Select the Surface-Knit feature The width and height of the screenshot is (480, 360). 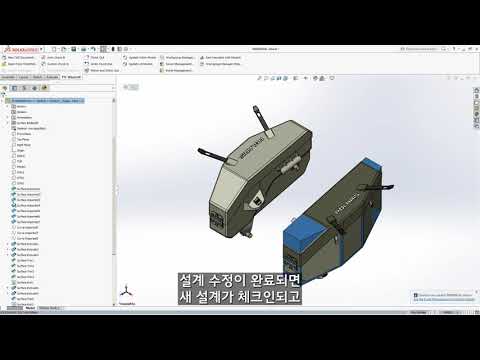click(x=23, y=282)
